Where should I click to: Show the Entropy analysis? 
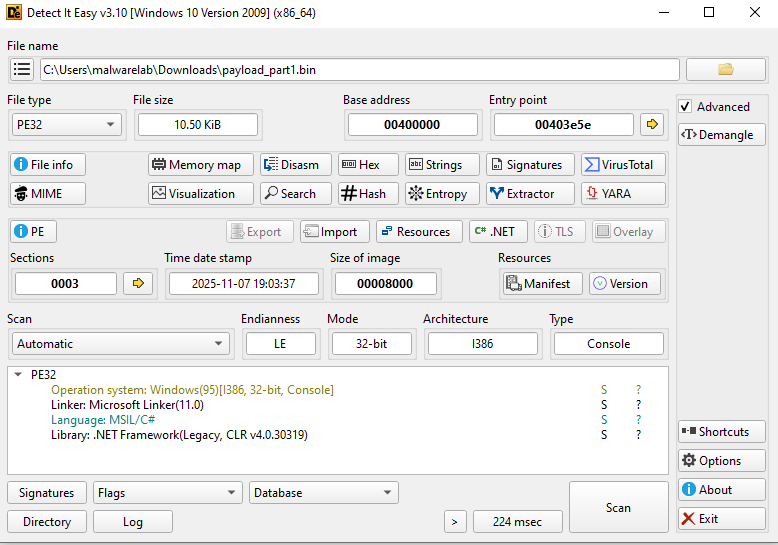pos(441,194)
